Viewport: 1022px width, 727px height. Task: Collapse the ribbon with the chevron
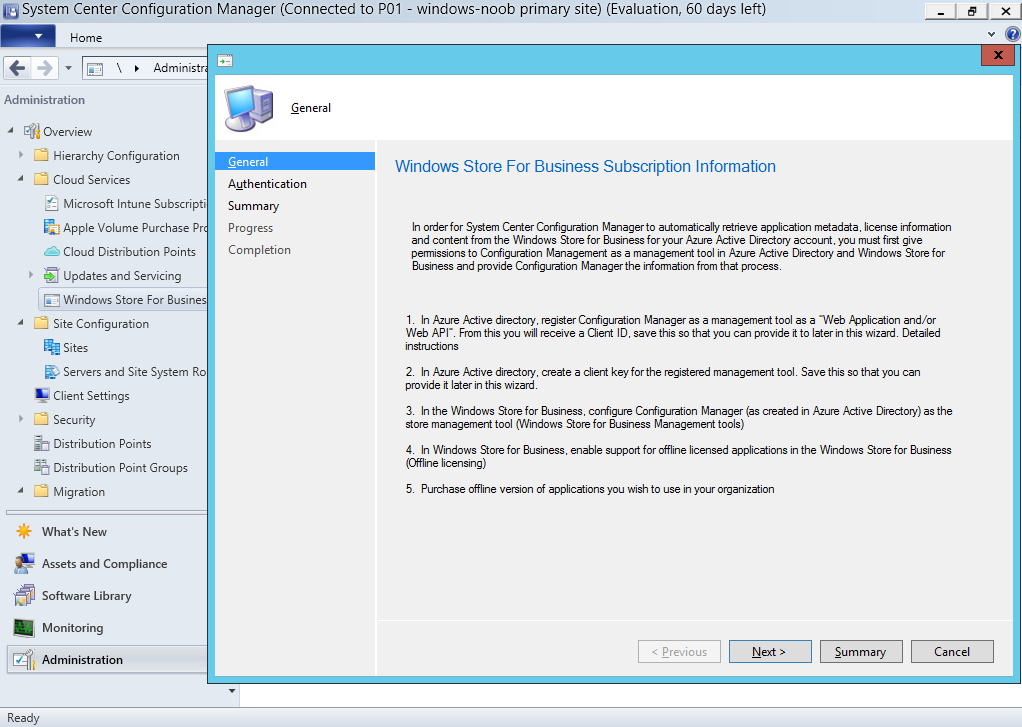coord(991,35)
